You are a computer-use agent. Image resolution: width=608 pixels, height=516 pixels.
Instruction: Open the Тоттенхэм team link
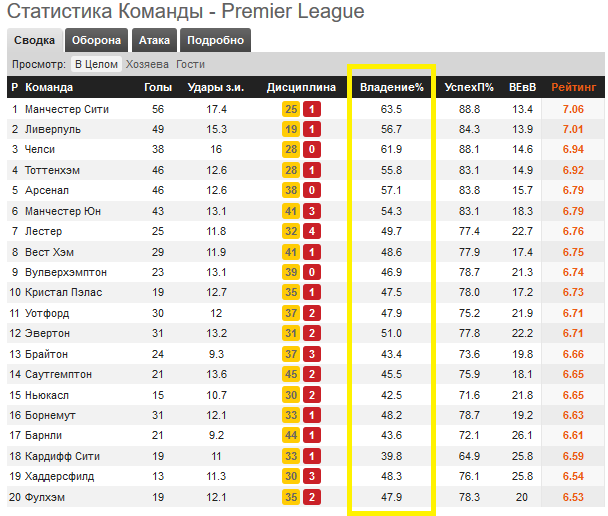[52, 170]
